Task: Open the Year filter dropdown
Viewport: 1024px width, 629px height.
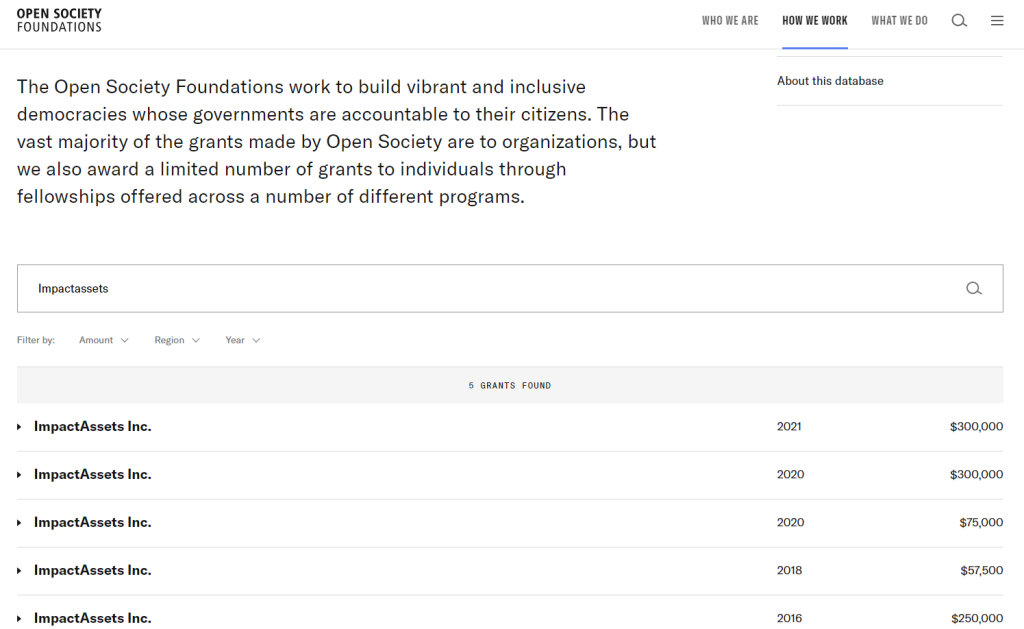Action: (243, 340)
